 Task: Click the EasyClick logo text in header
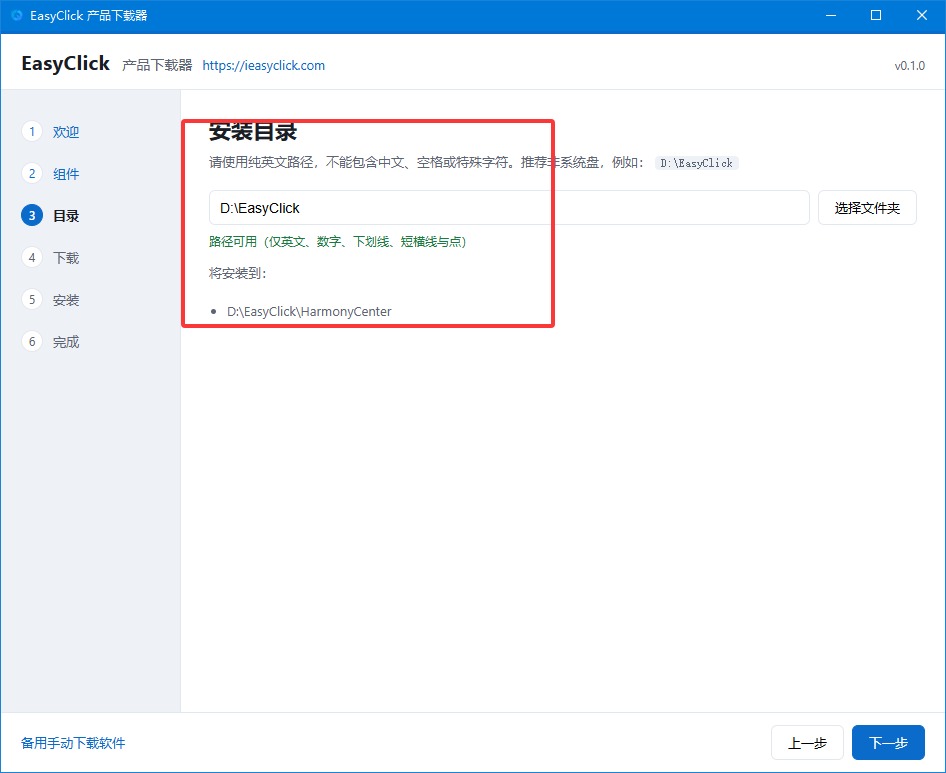click(66, 63)
